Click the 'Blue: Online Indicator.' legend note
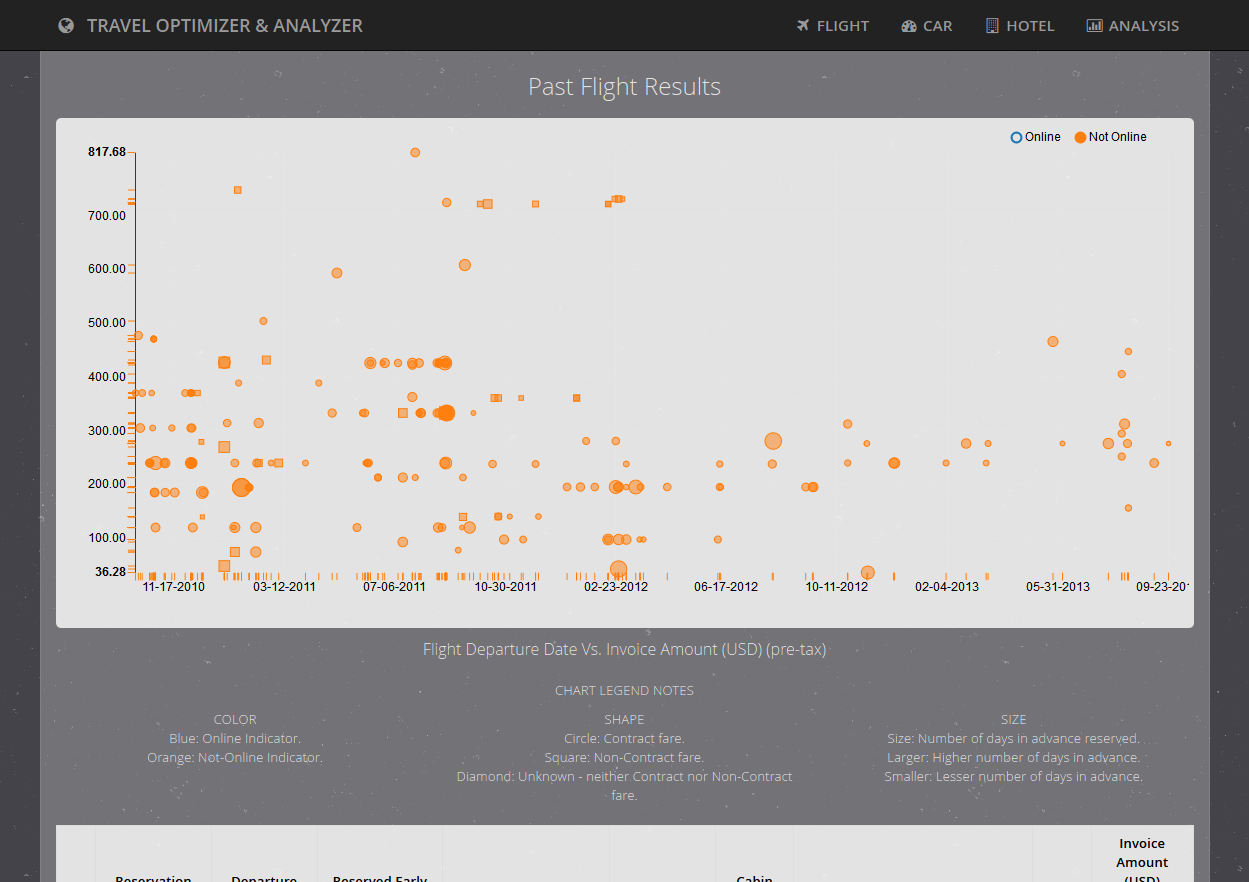The image size is (1249, 882). click(x=235, y=739)
